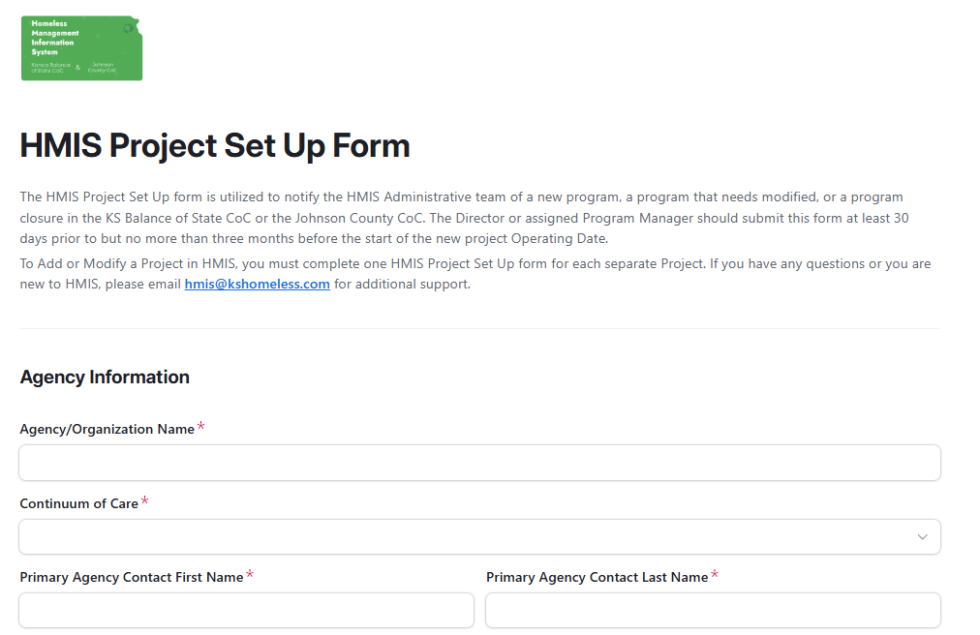Open the hmis@kshomeless.com email link
The height and width of the screenshot is (635, 980).
[x=257, y=284]
